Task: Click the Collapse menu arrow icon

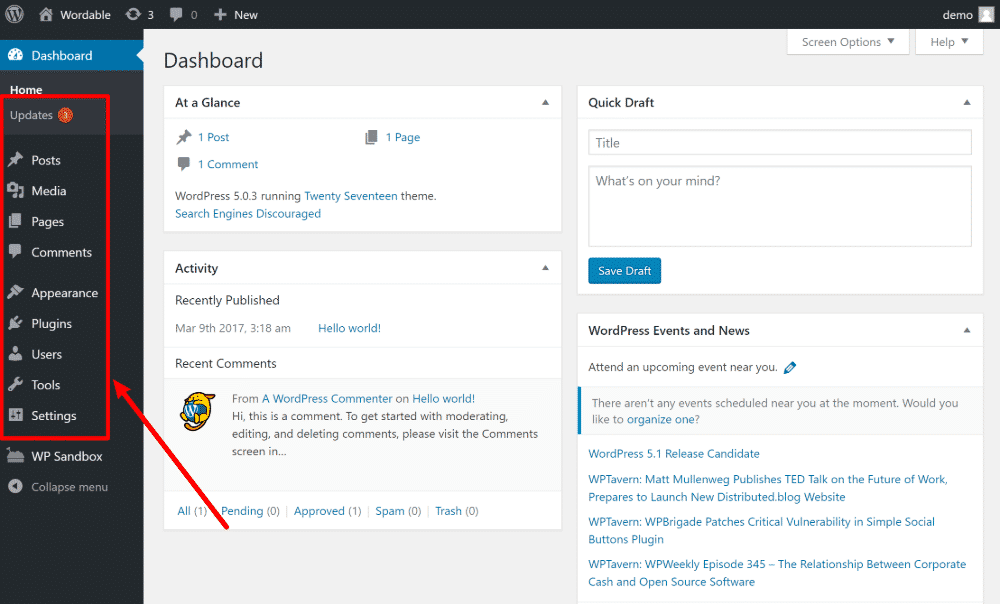Action: (x=15, y=486)
